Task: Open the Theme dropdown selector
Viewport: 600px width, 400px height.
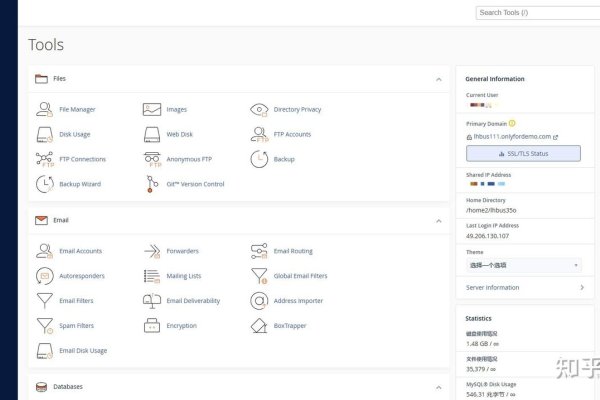Action: pos(523,265)
